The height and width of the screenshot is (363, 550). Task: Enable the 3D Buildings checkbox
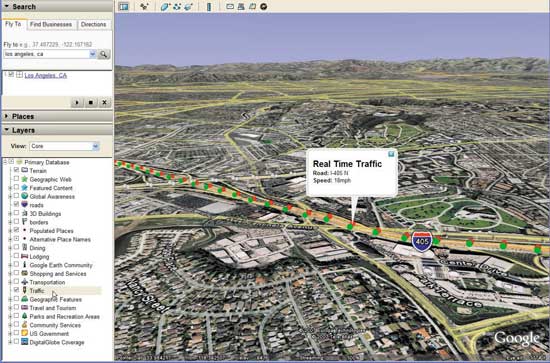coord(16,213)
